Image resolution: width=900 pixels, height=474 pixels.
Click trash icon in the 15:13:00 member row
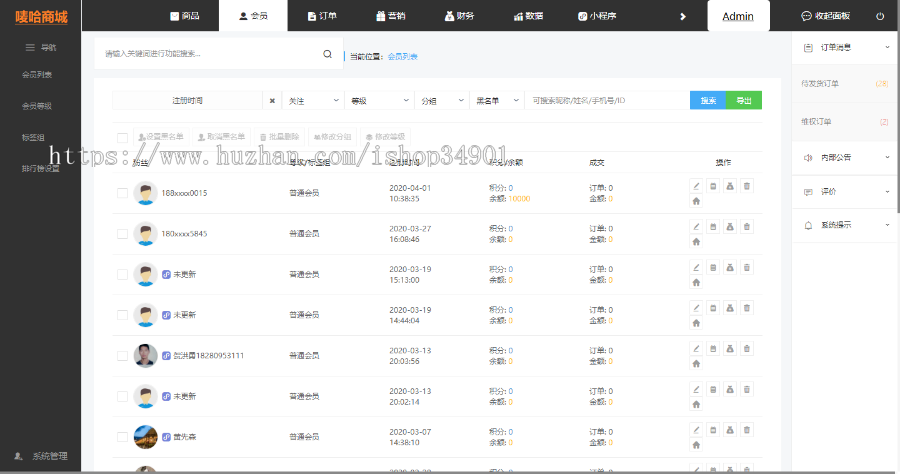(747, 267)
